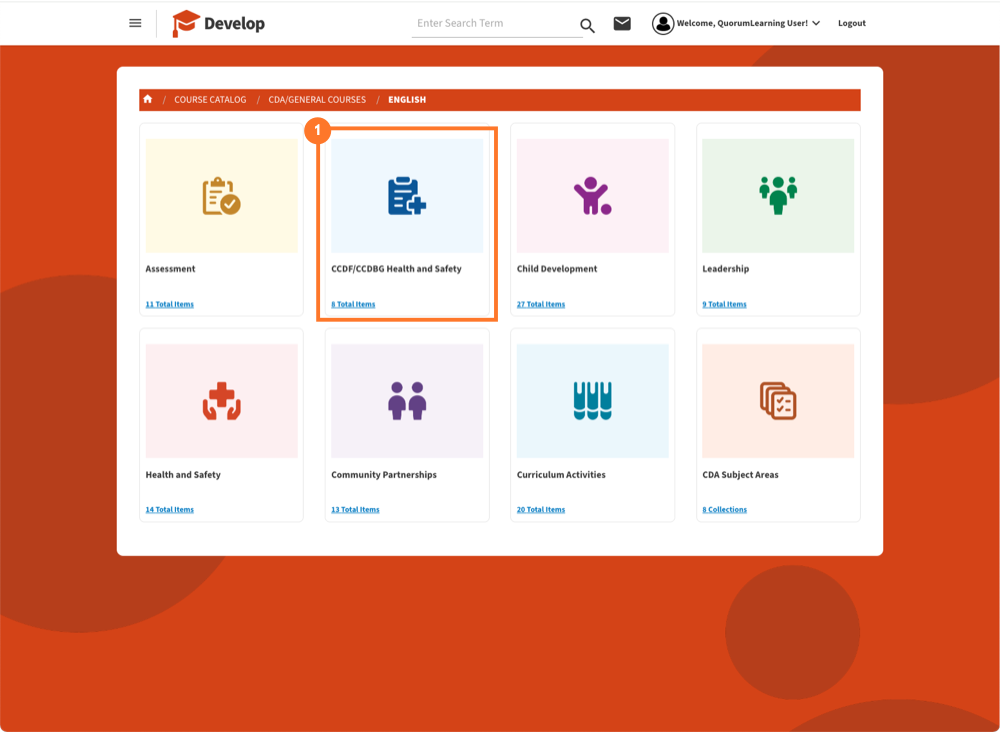This screenshot has height=732, width=1000.
Task: Open the messages envelope icon
Action: point(622,23)
